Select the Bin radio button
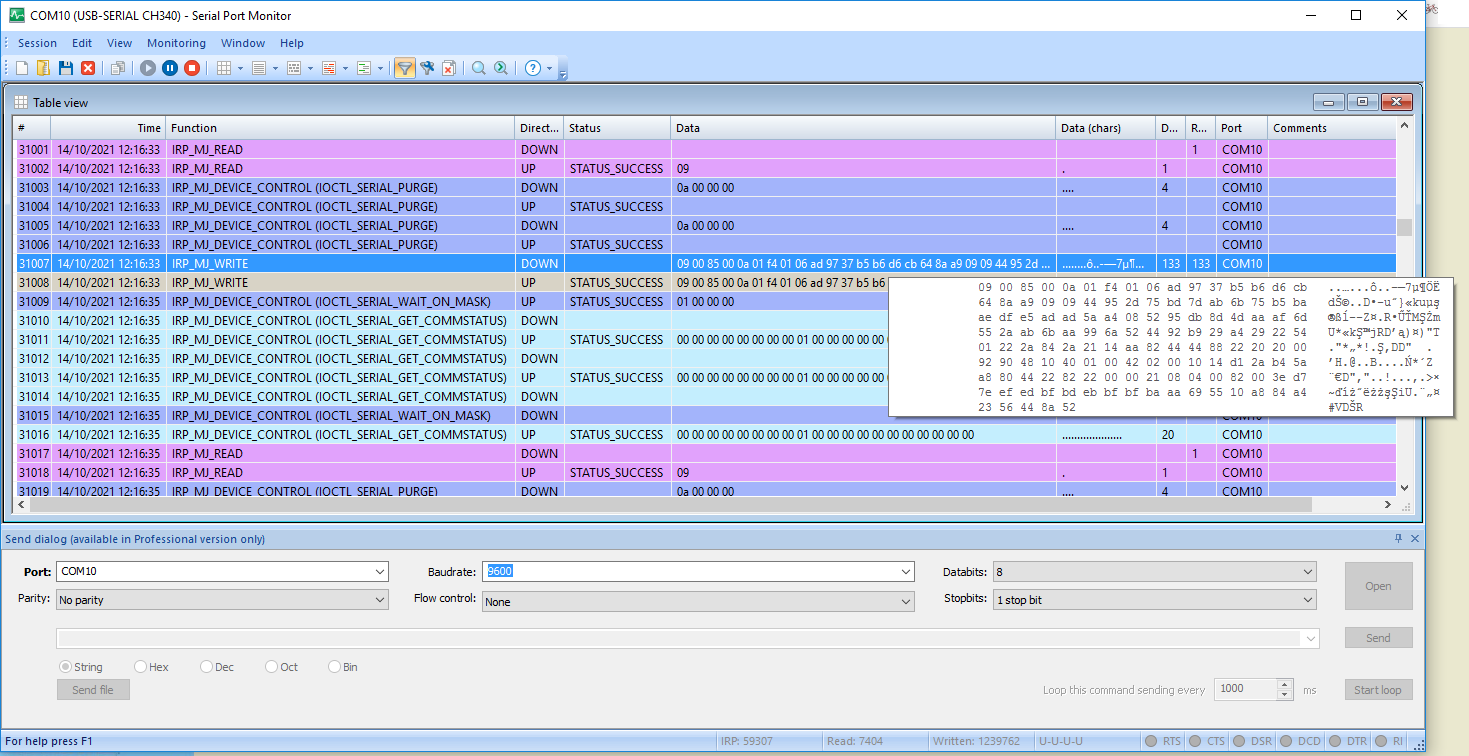Screen dimensions: 1469x756 (x=335, y=667)
